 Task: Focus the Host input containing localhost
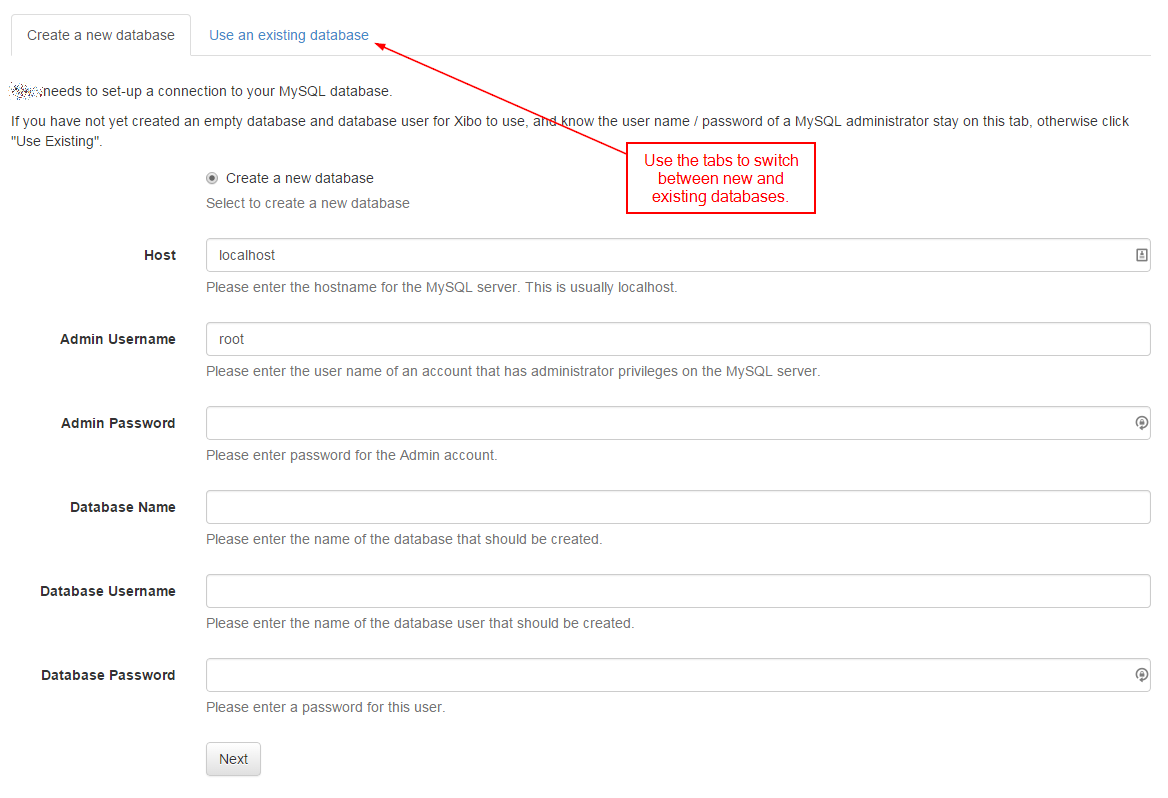[660, 255]
